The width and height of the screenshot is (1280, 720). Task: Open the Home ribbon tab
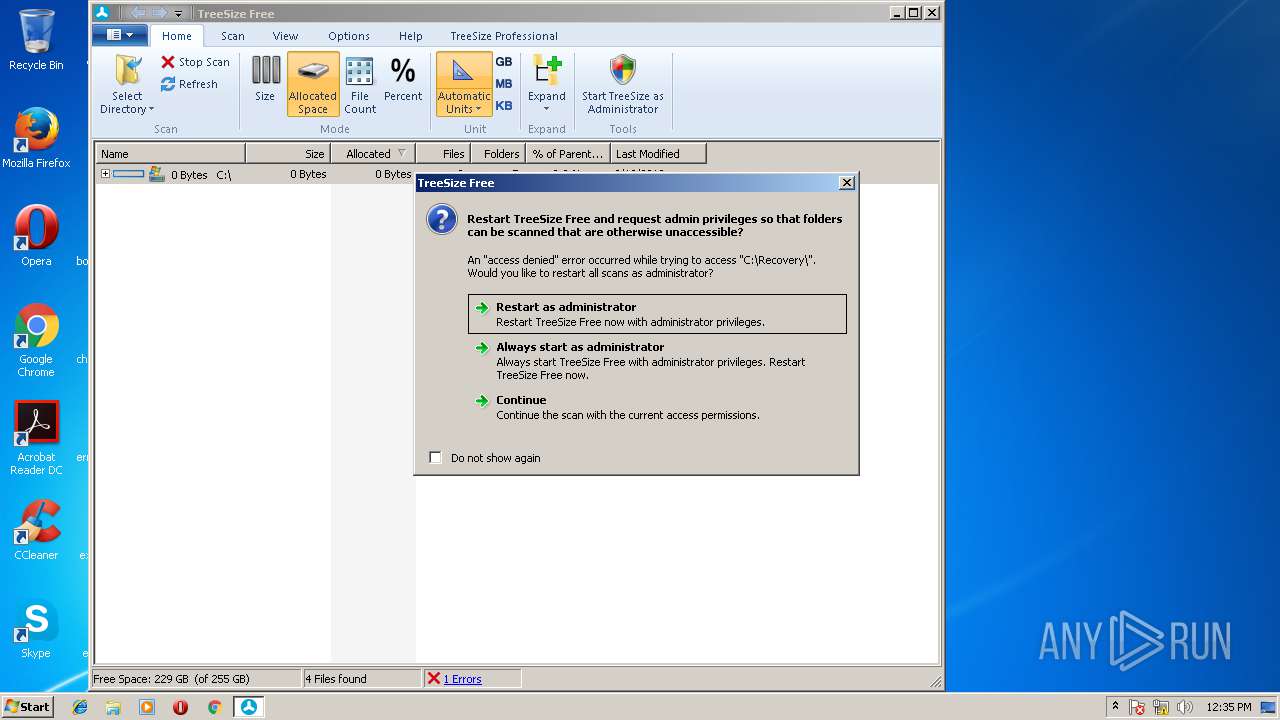(177, 36)
